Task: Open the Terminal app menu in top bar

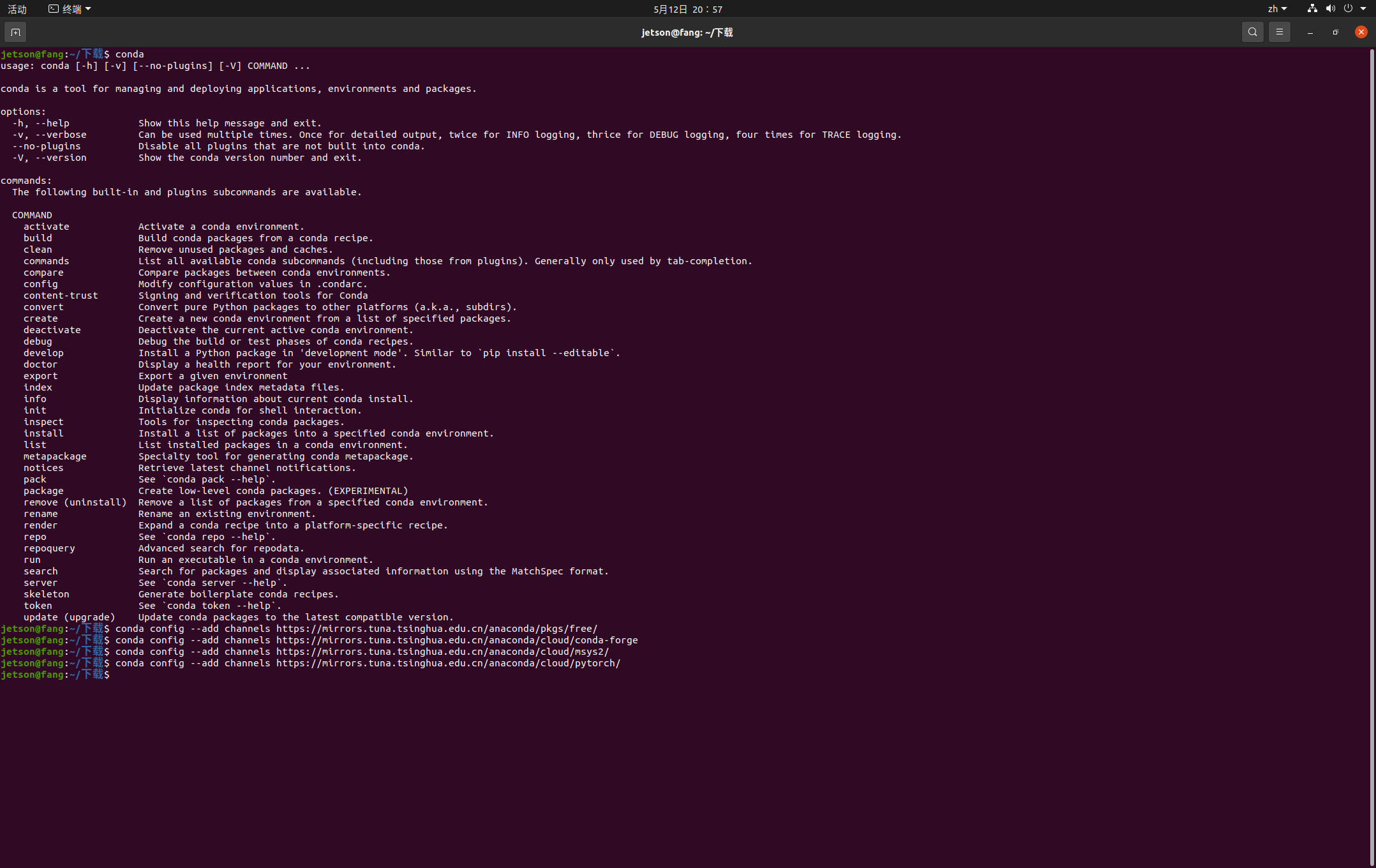Action: pyautogui.click(x=70, y=9)
